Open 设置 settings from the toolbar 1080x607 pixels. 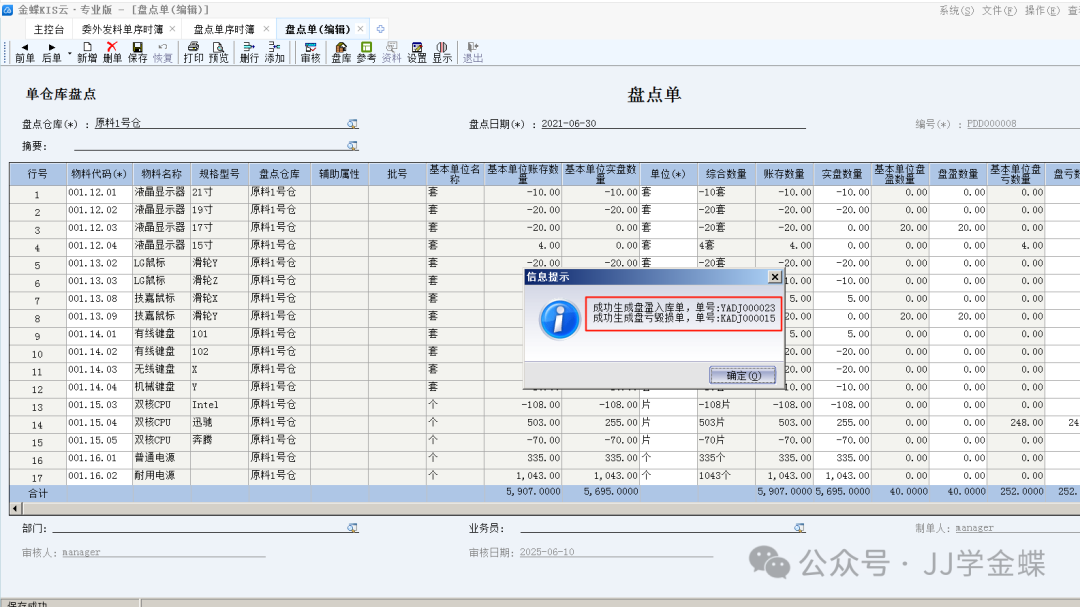coord(416,52)
